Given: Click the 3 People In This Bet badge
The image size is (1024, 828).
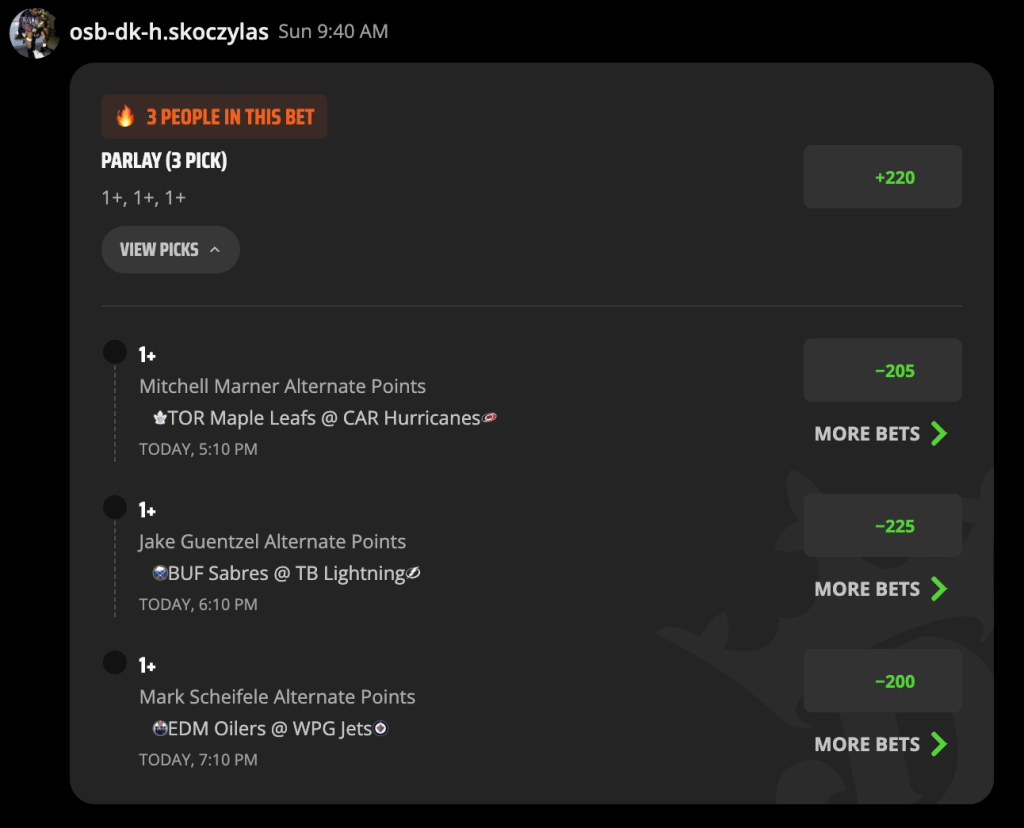Looking at the screenshot, I should [214, 116].
